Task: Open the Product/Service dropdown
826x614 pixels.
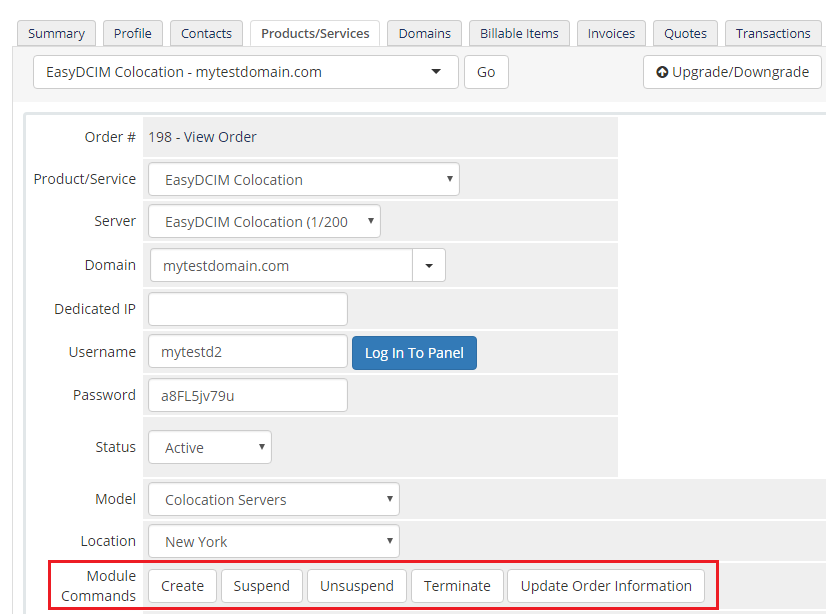Action: point(304,180)
